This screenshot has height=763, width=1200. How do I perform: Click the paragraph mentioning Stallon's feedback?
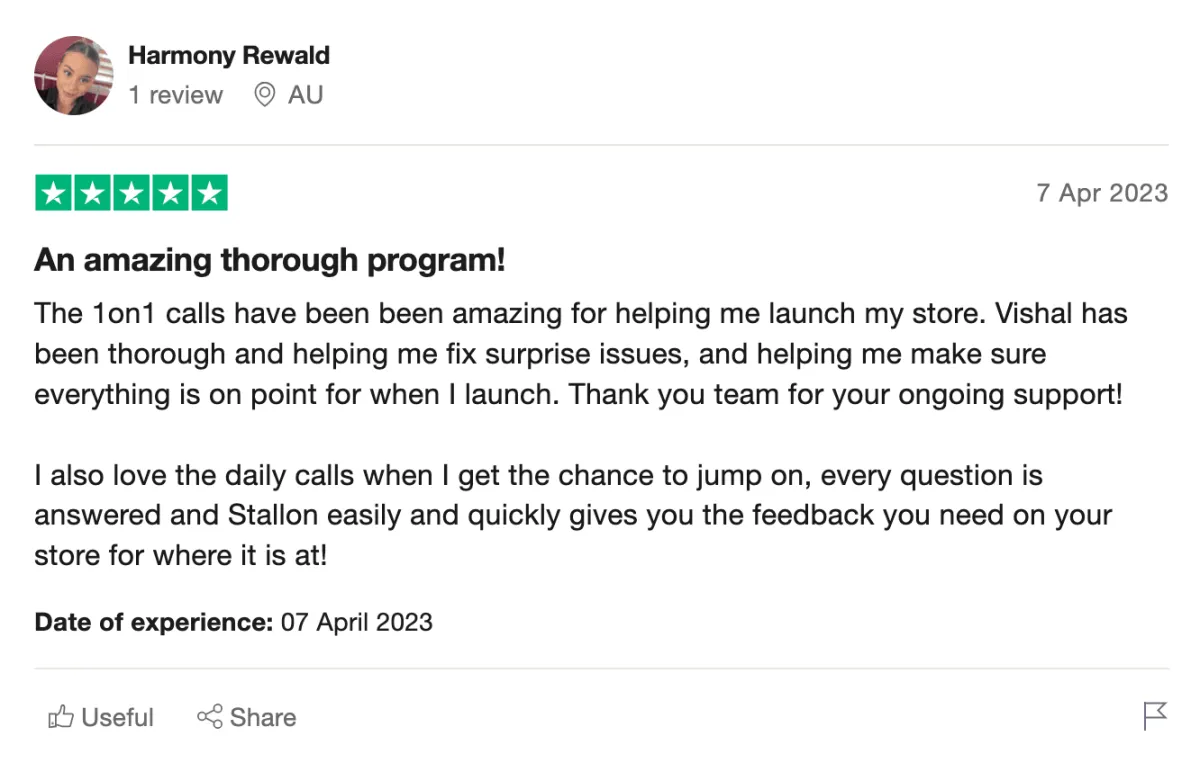point(574,515)
